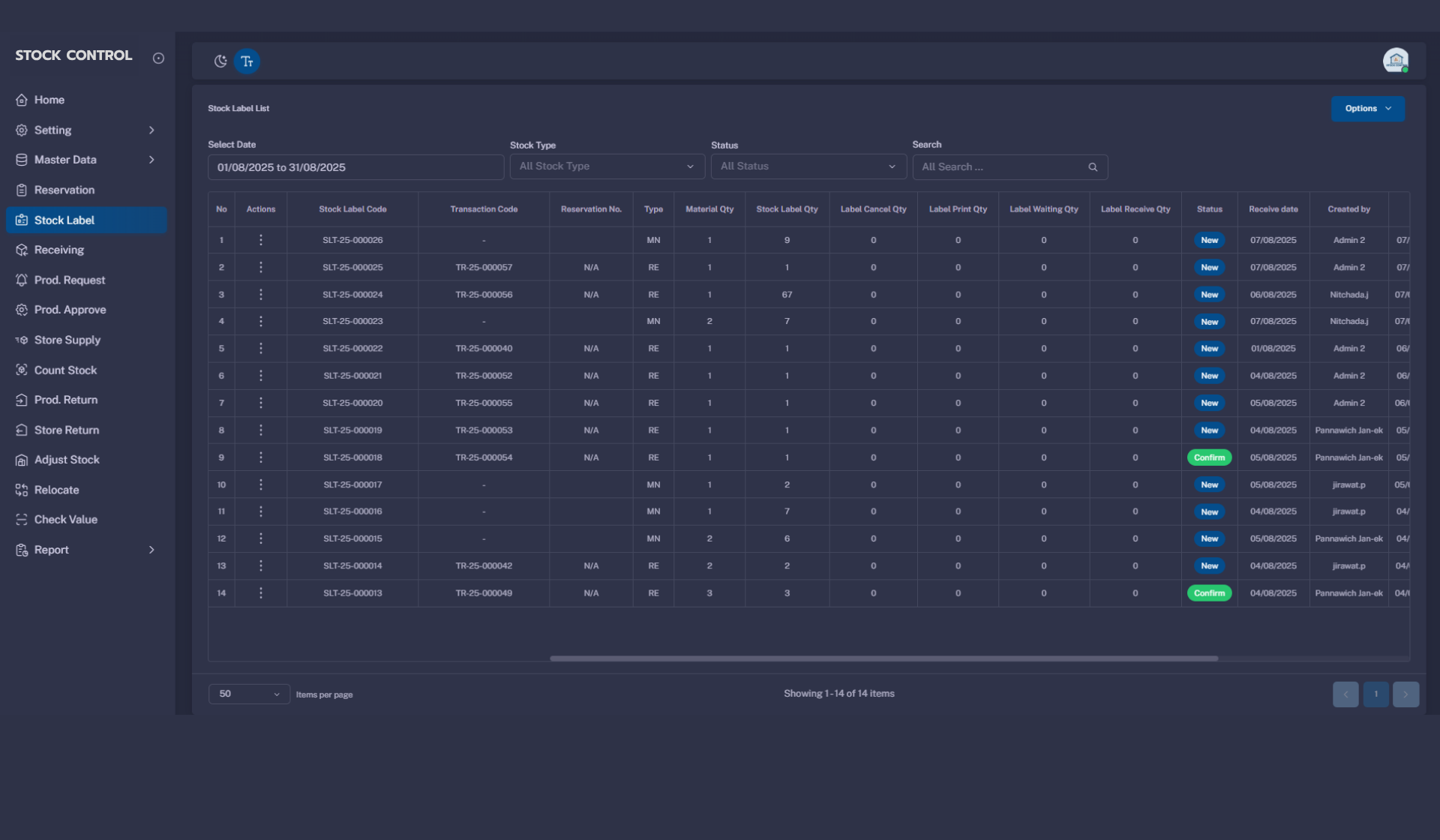The image size is (1440, 840).
Task: Click the Select Date range field
Action: (x=355, y=167)
